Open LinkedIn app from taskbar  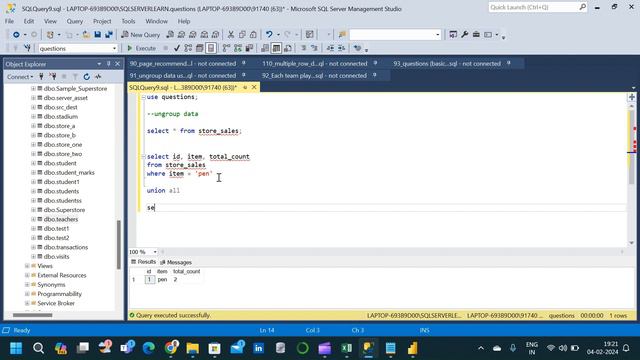(258, 348)
